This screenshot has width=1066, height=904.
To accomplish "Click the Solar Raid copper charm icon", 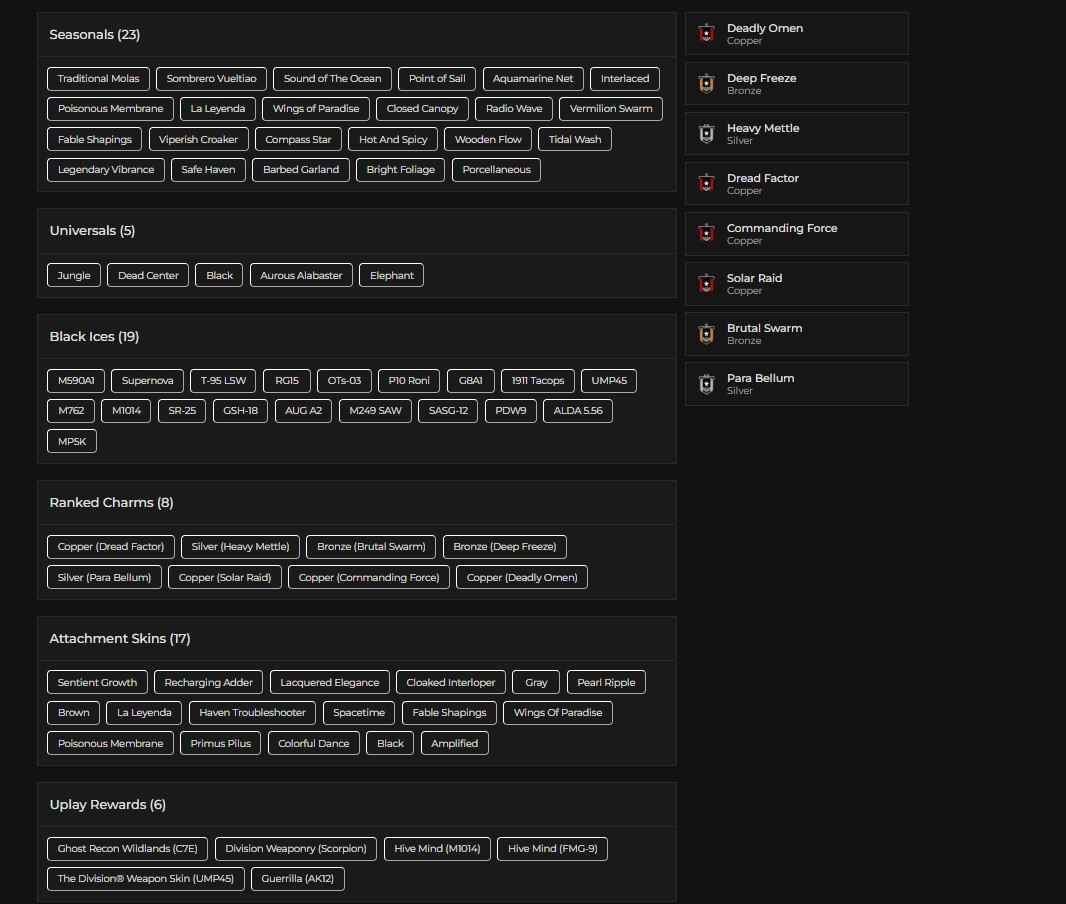I will (706, 284).
